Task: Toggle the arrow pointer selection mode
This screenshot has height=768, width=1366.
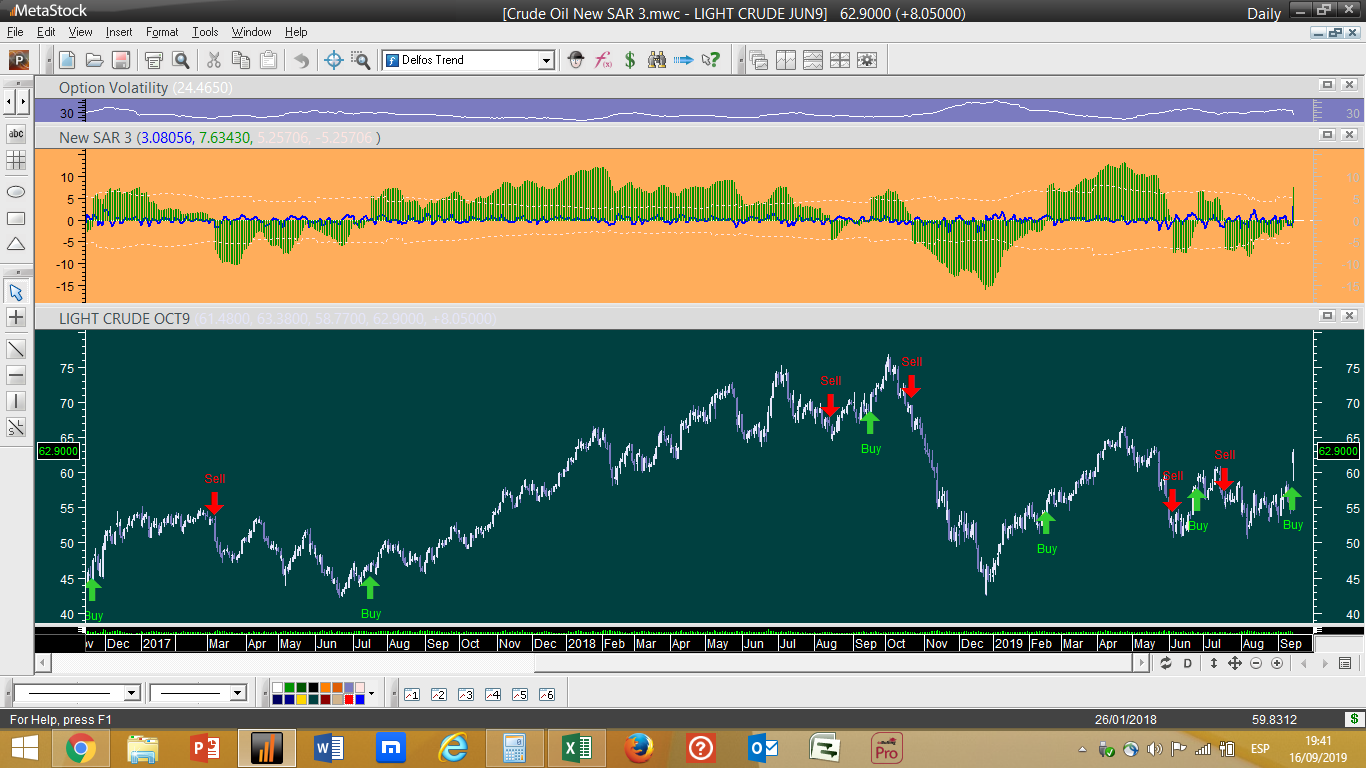Action: click(x=16, y=292)
